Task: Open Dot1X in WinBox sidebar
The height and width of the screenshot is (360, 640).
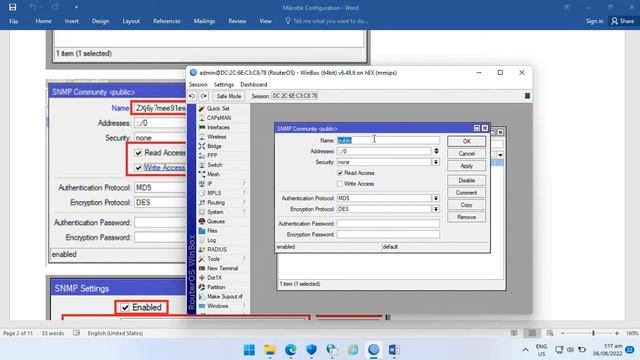Action: pos(214,278)
